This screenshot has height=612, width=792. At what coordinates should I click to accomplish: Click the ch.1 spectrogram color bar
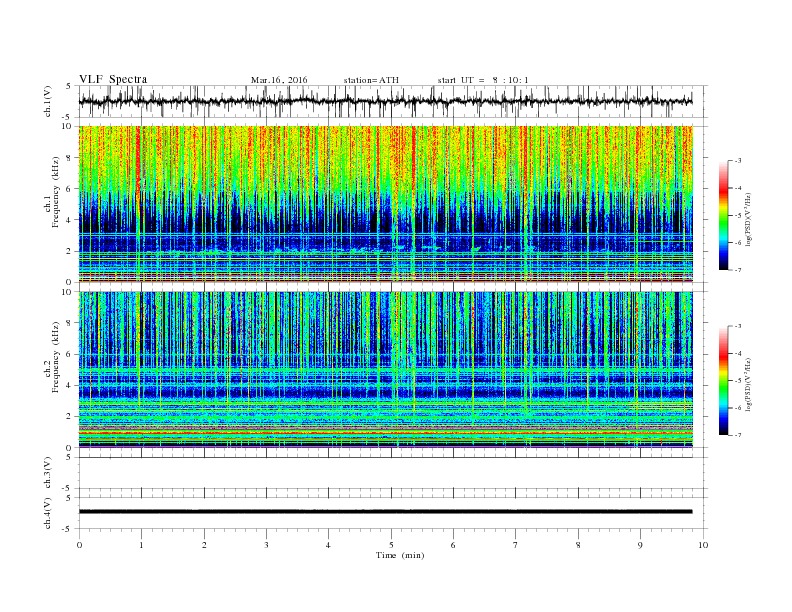click(x=724, y=216)
